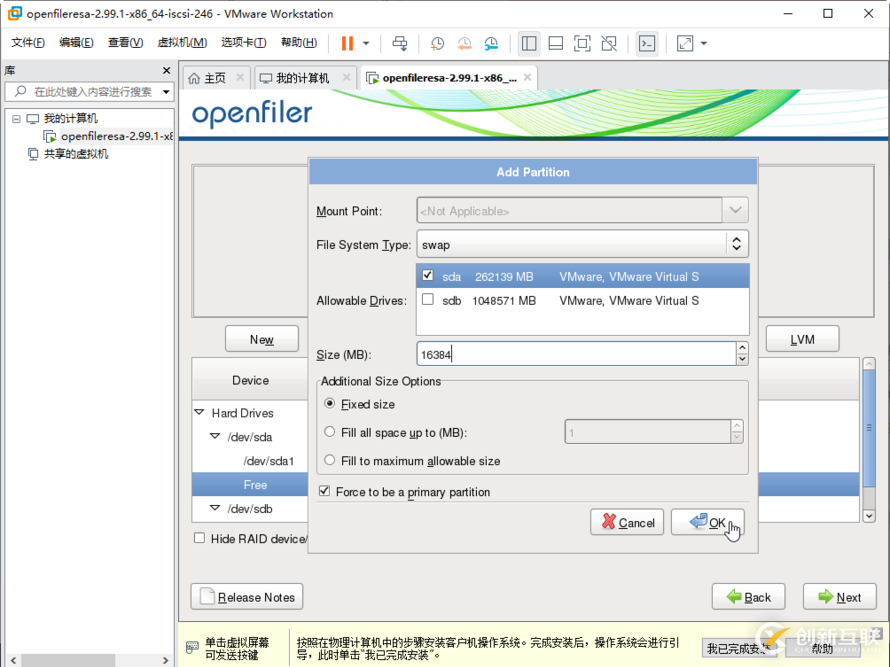This screenshot has height=667, width=890.
Task: Check the sdb drive checkbox
Action: [428, 299]
